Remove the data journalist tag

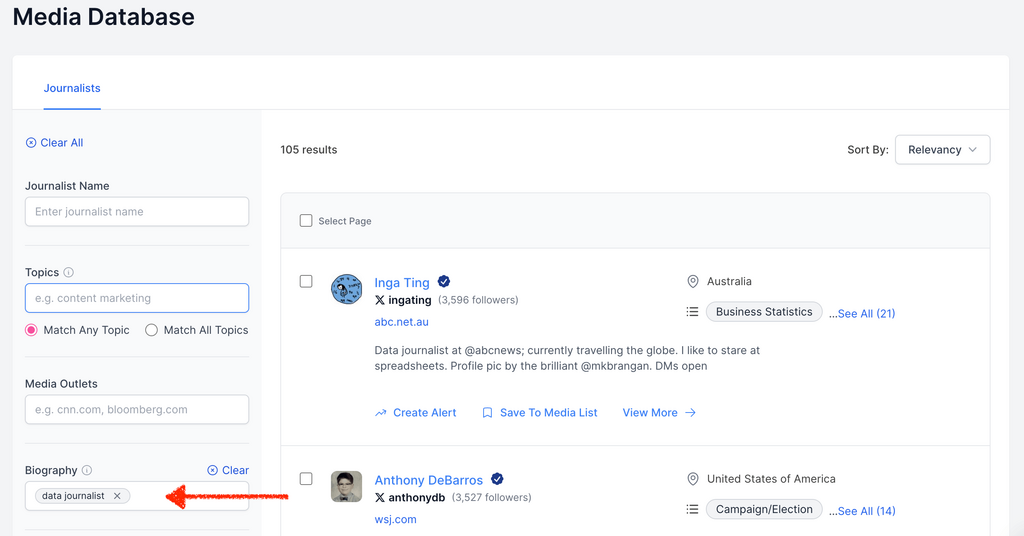click(117, 496)
